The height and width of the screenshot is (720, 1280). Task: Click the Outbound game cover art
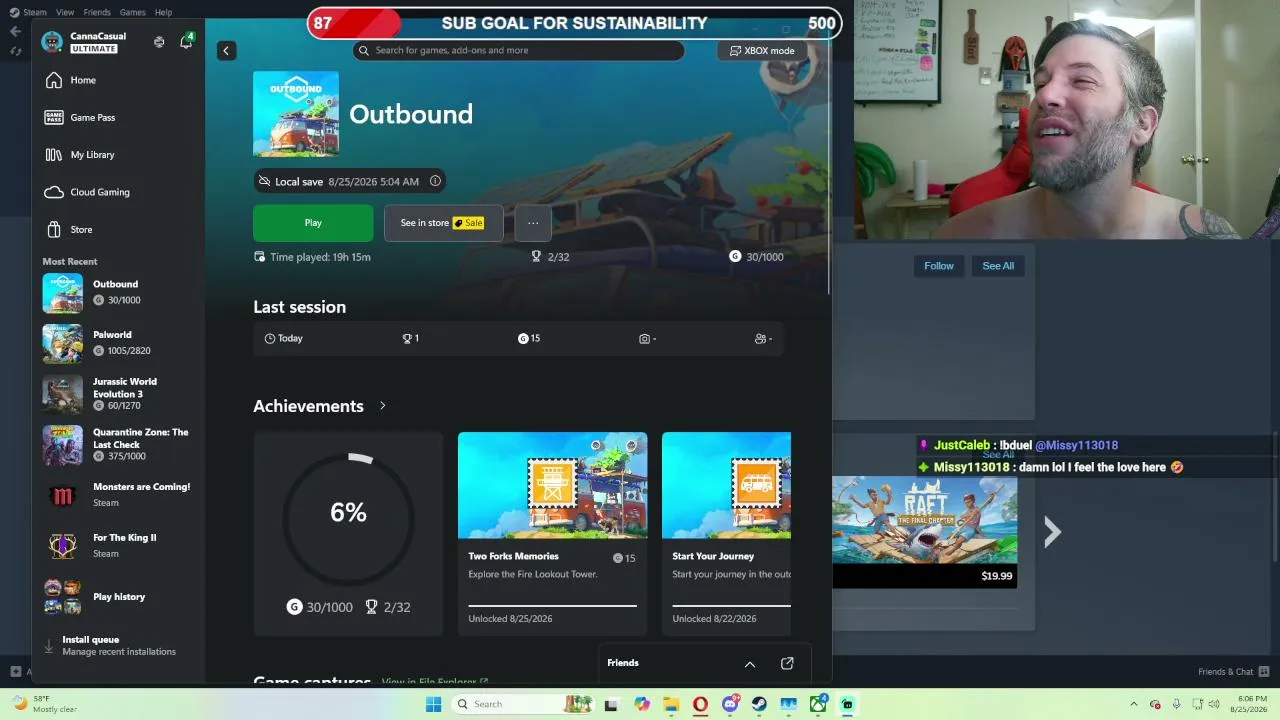(x=296, y=114)
